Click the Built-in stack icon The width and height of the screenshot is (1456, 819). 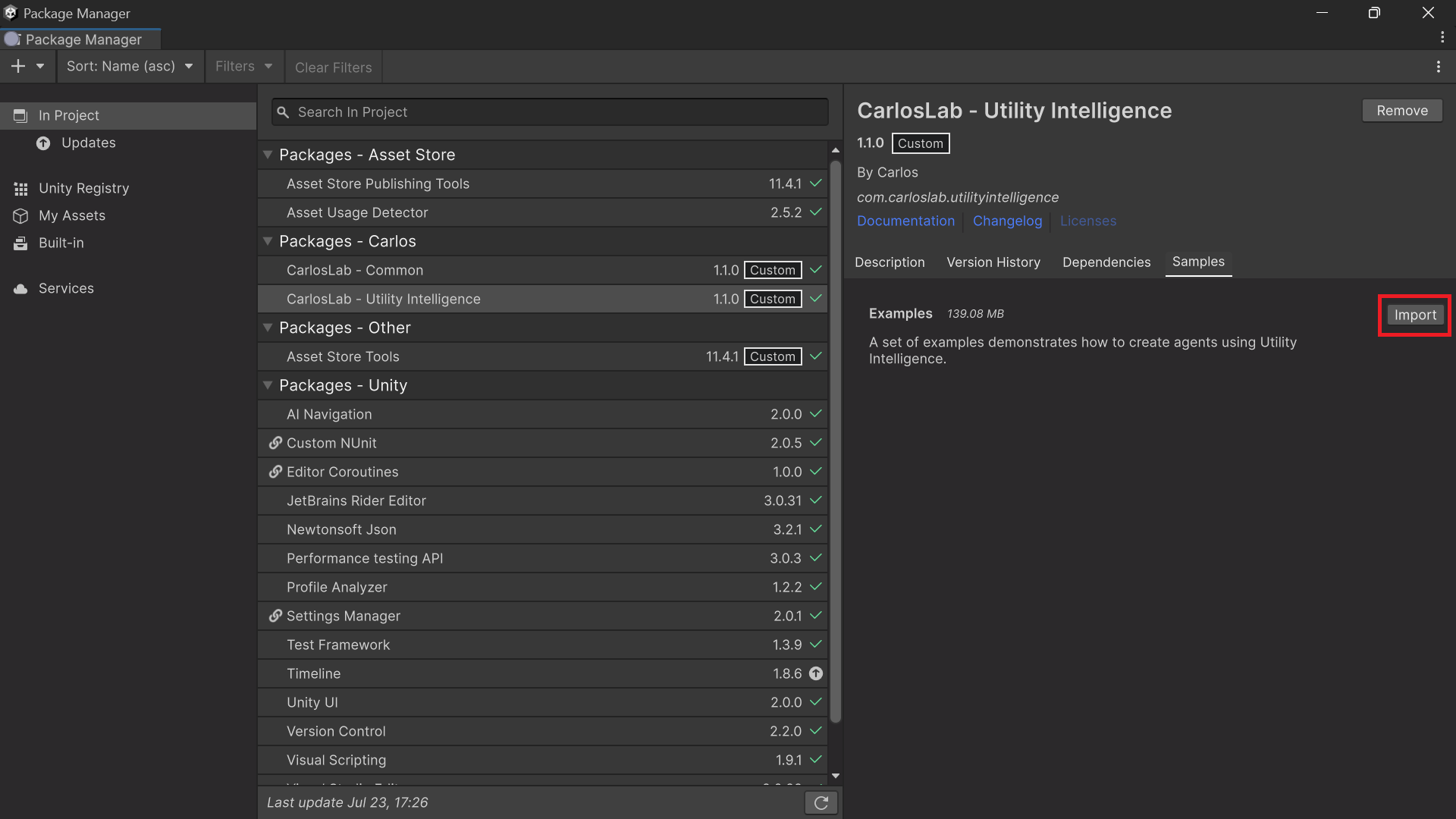click(x=20, y=243)
